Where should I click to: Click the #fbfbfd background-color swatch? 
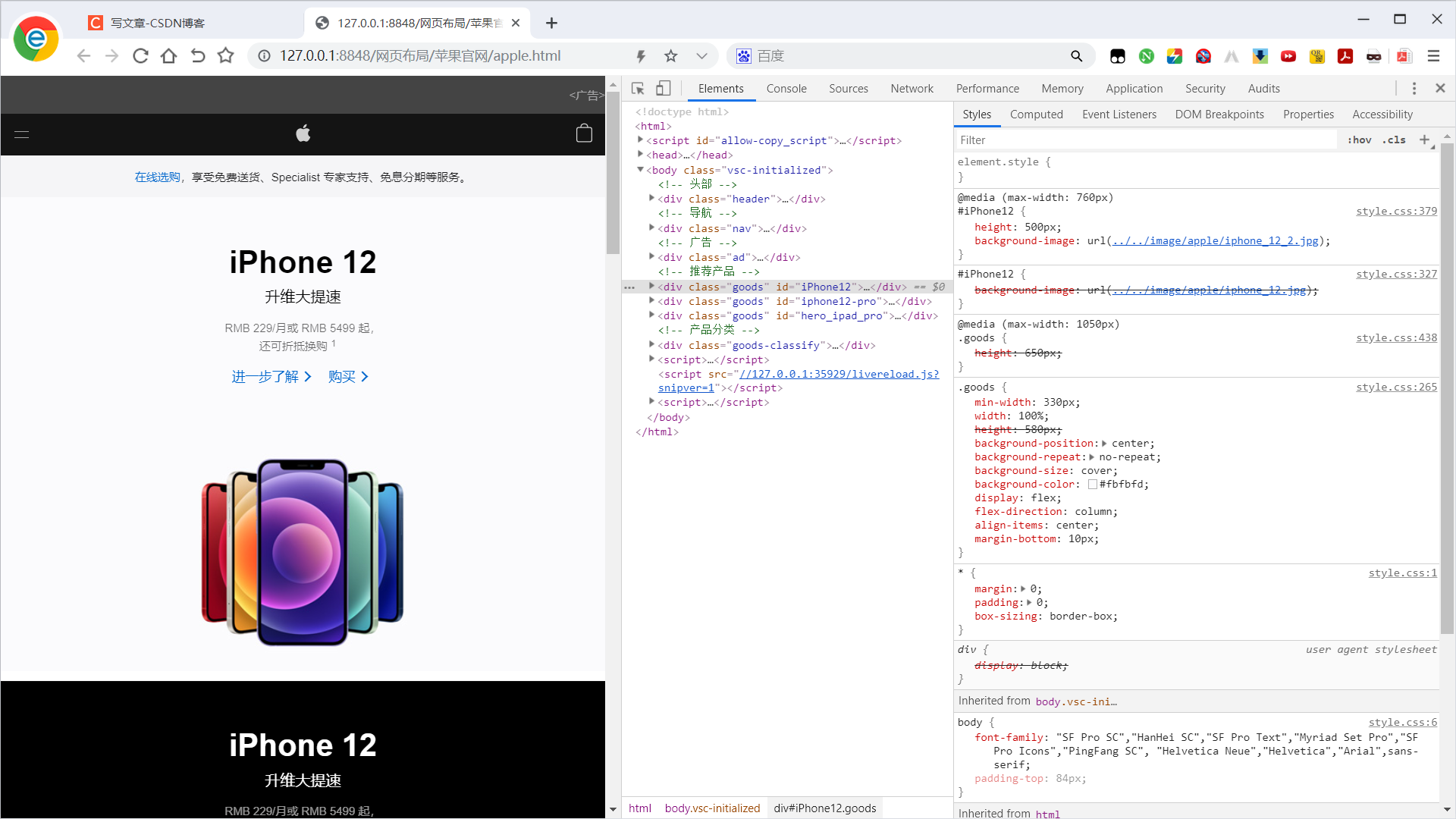coord(1093,485)
